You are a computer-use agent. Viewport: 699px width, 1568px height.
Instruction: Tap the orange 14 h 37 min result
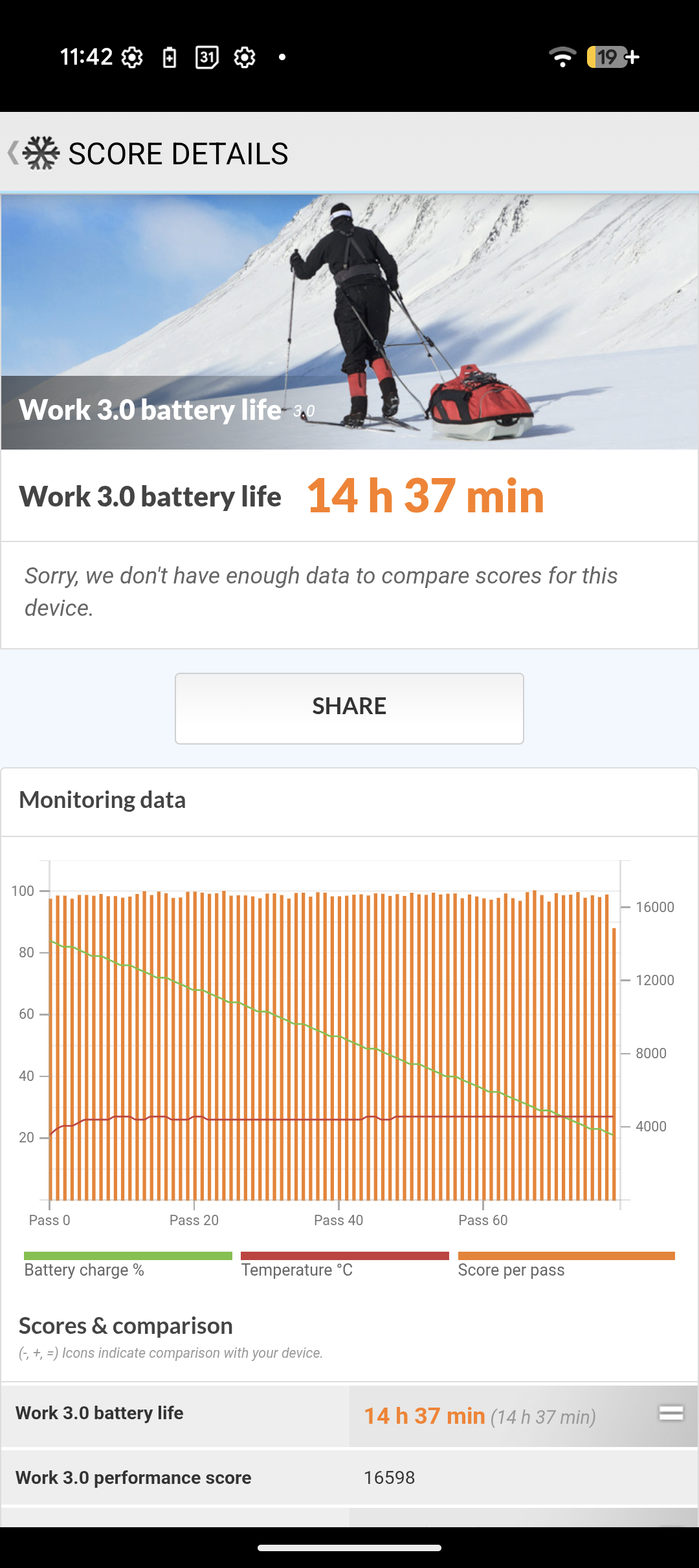click(425, 496)
